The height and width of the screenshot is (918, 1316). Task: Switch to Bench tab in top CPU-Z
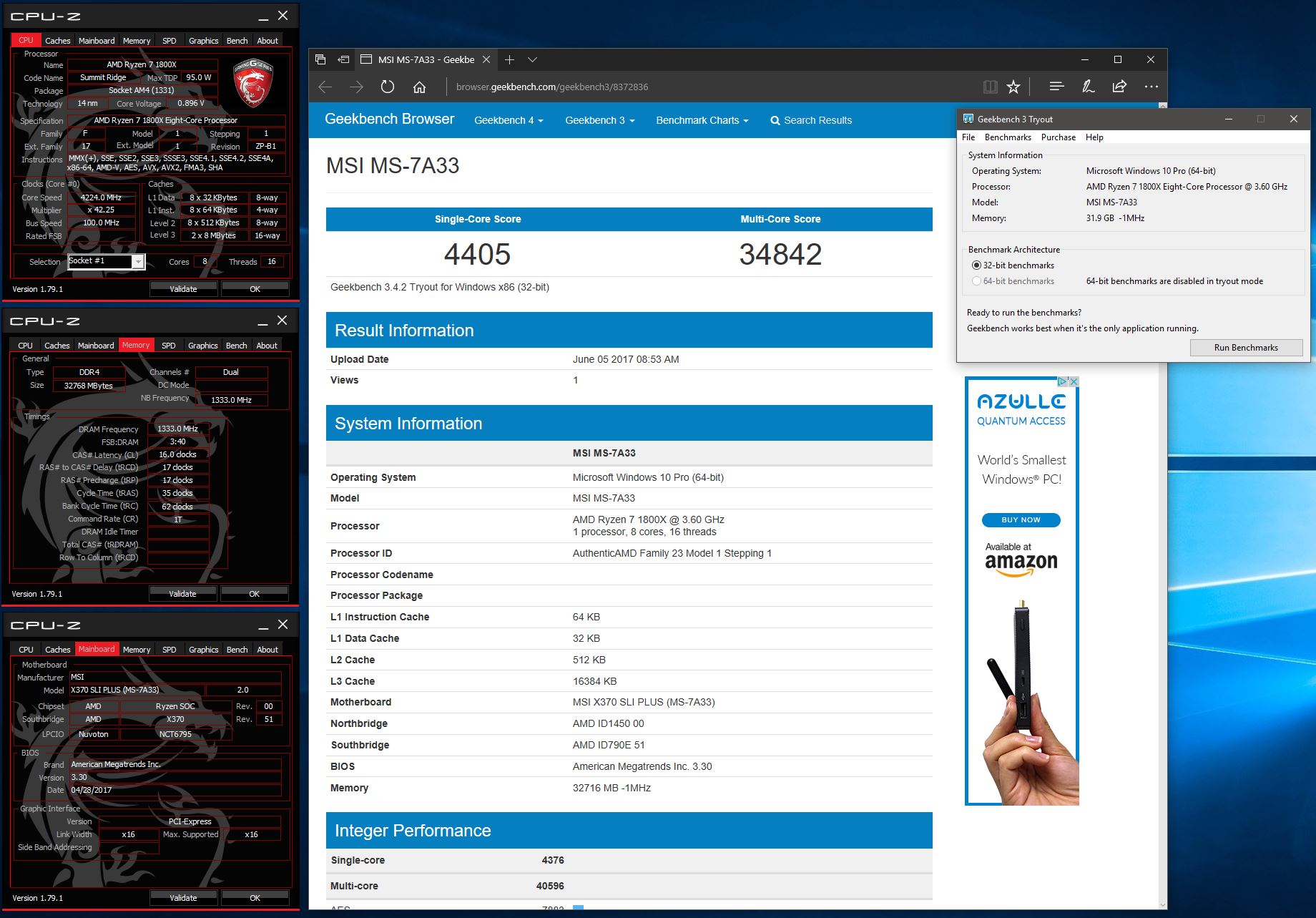237,41
